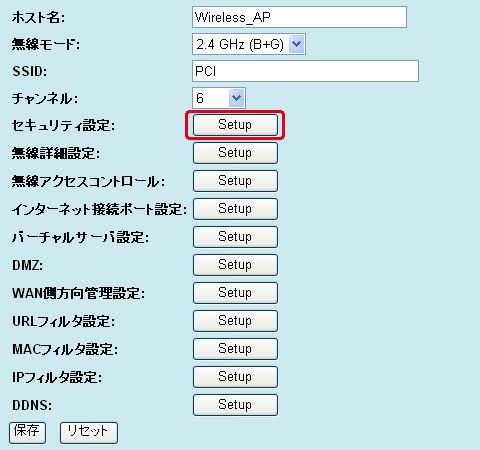Screen dimensions: 480x450
Task: Open Setup for インターネット接続ポート設定
Action: pos(235,209)
